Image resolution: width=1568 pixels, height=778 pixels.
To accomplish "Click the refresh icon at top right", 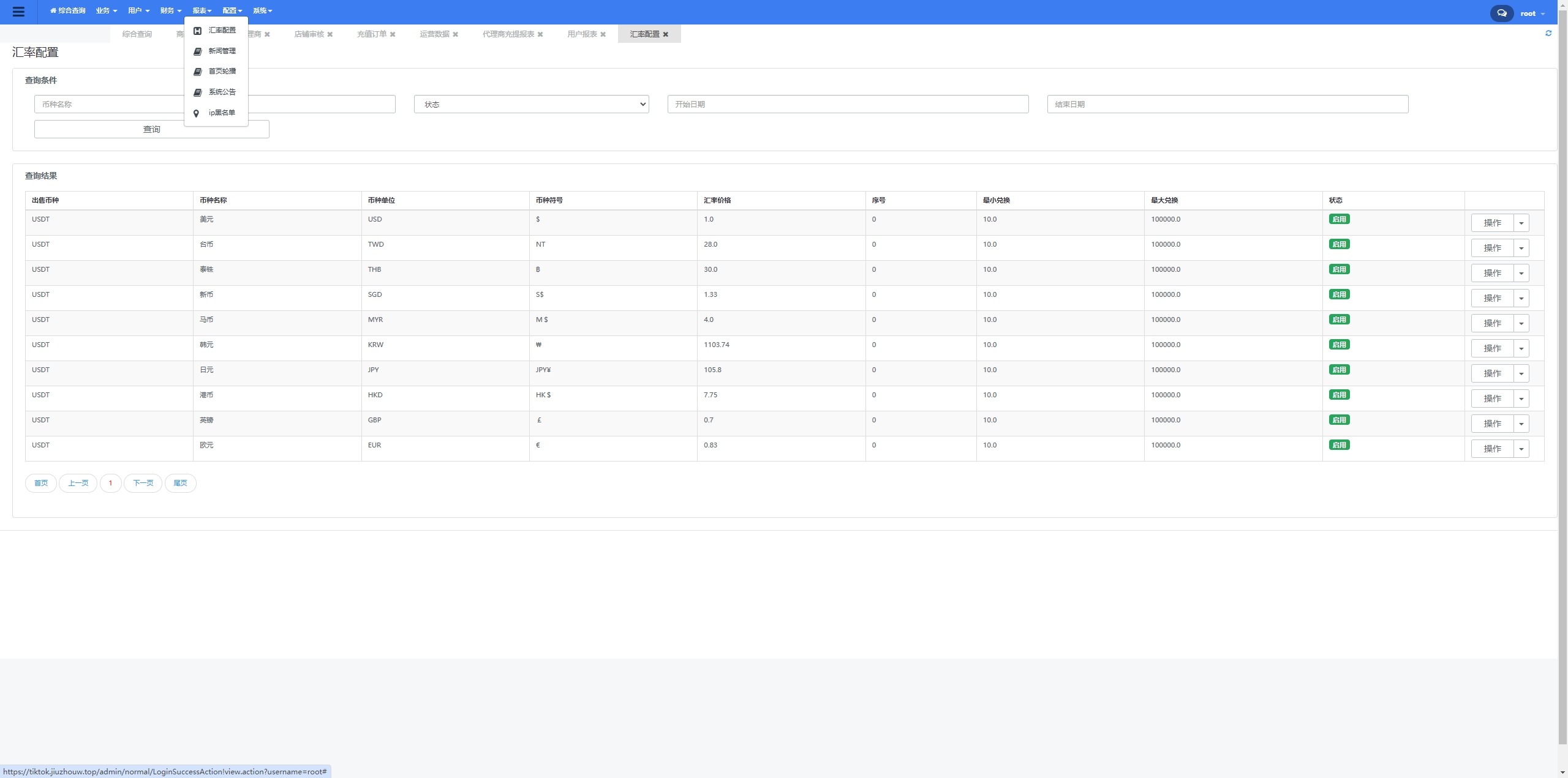I will [1548, 33].
